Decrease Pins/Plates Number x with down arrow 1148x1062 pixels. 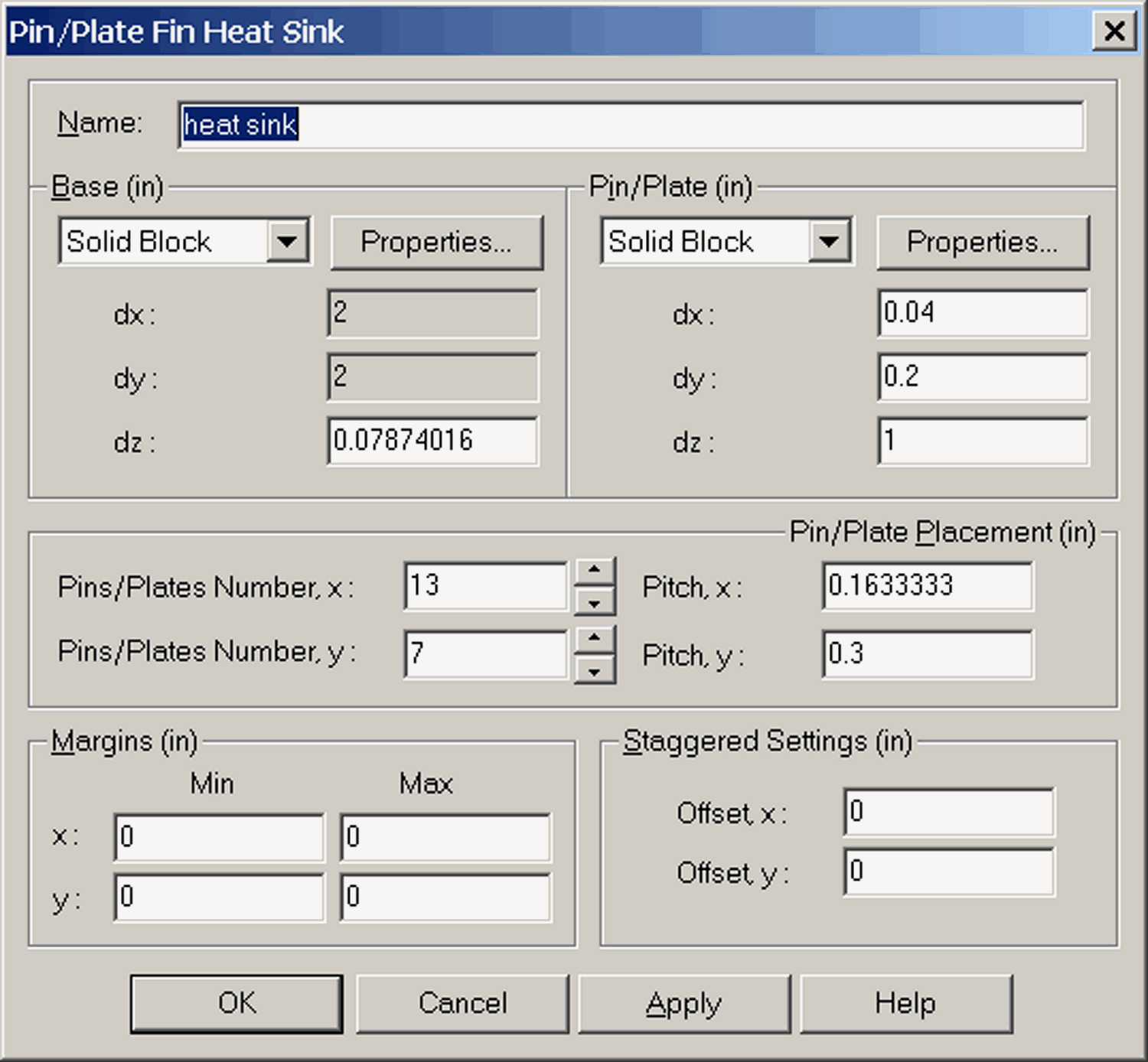(x=595, y=602)
